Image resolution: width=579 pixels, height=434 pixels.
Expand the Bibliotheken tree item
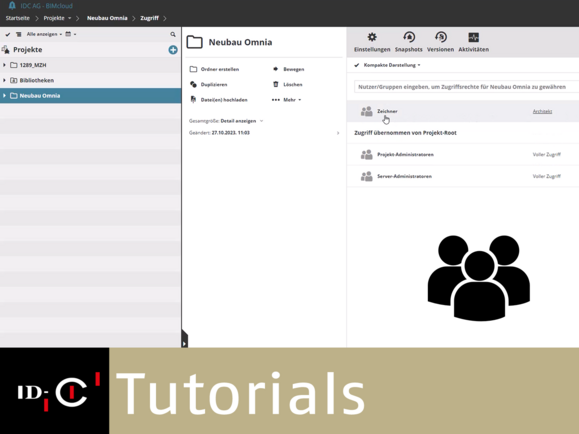click(4, 80)
